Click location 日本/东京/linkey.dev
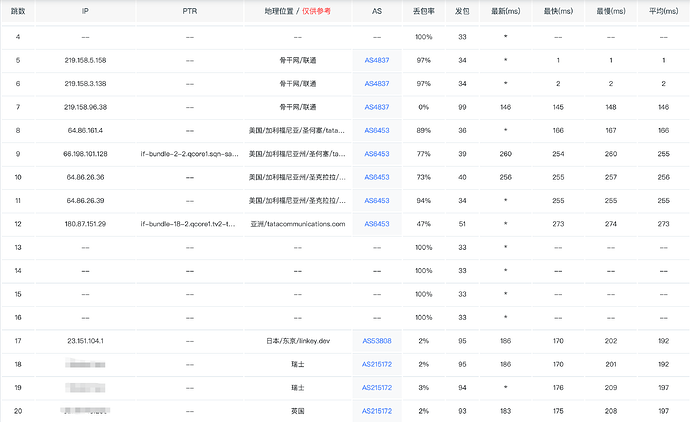 pyautogui.click(x=298, y=341)
